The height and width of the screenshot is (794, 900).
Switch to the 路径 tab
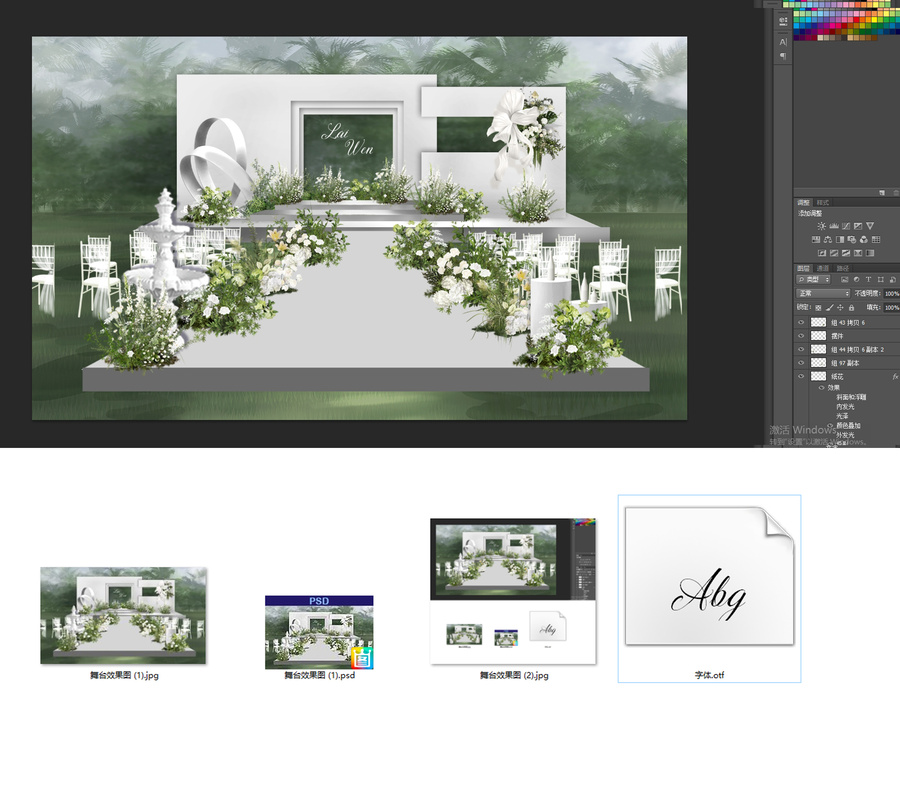tap(843, 268)
